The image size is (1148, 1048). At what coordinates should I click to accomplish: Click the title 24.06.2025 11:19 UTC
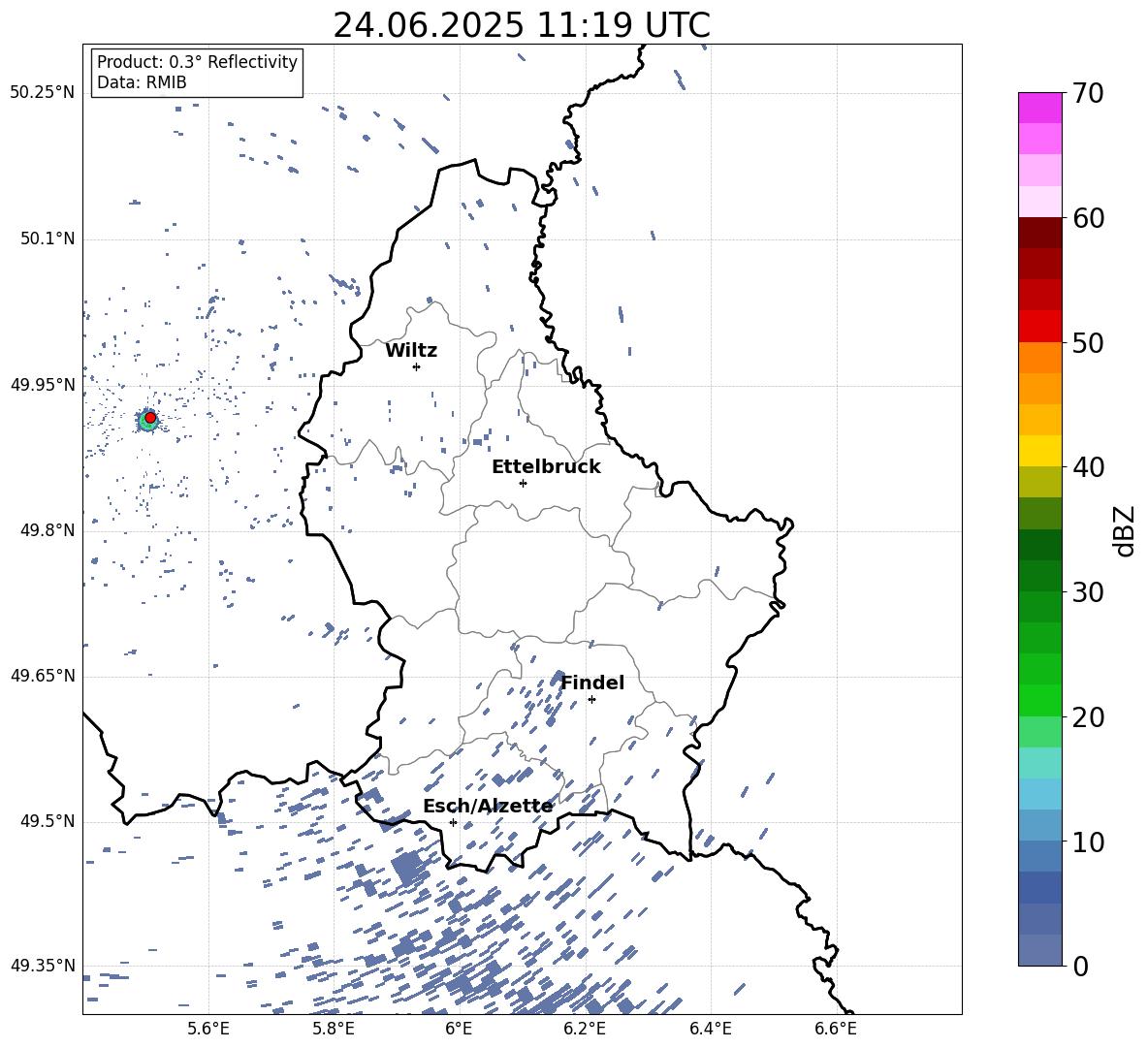(x=522, y=25)
